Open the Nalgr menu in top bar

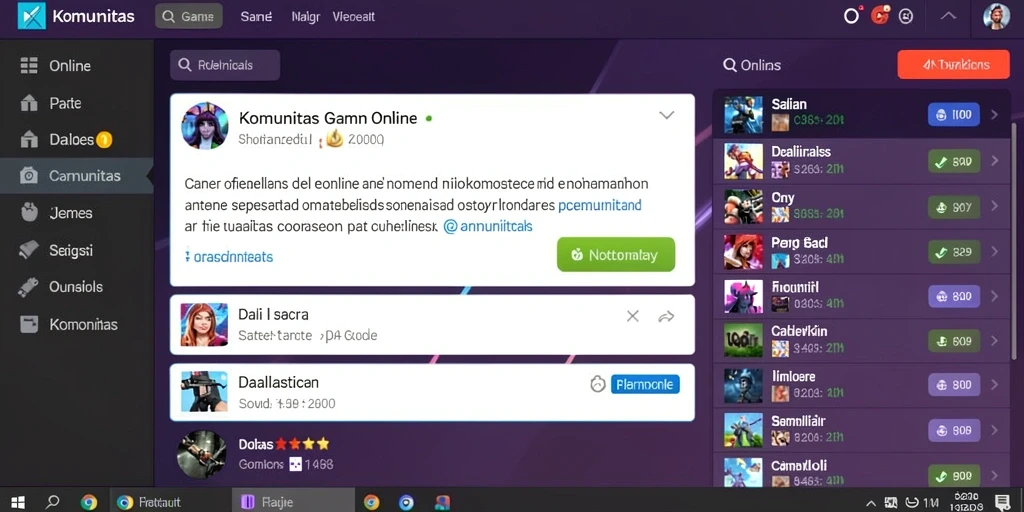[306, 17]
